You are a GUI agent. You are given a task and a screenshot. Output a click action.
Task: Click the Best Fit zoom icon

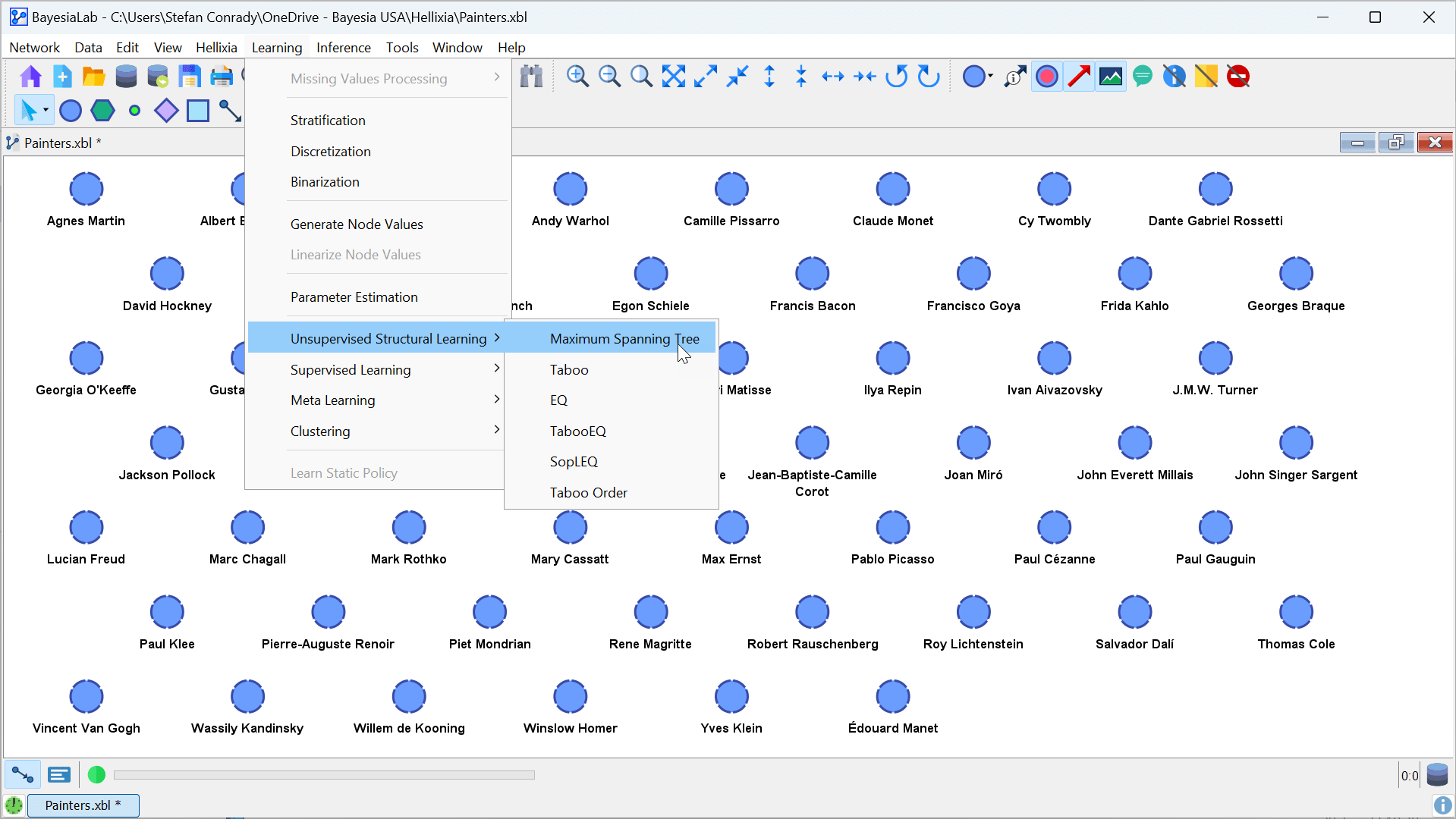673,77
